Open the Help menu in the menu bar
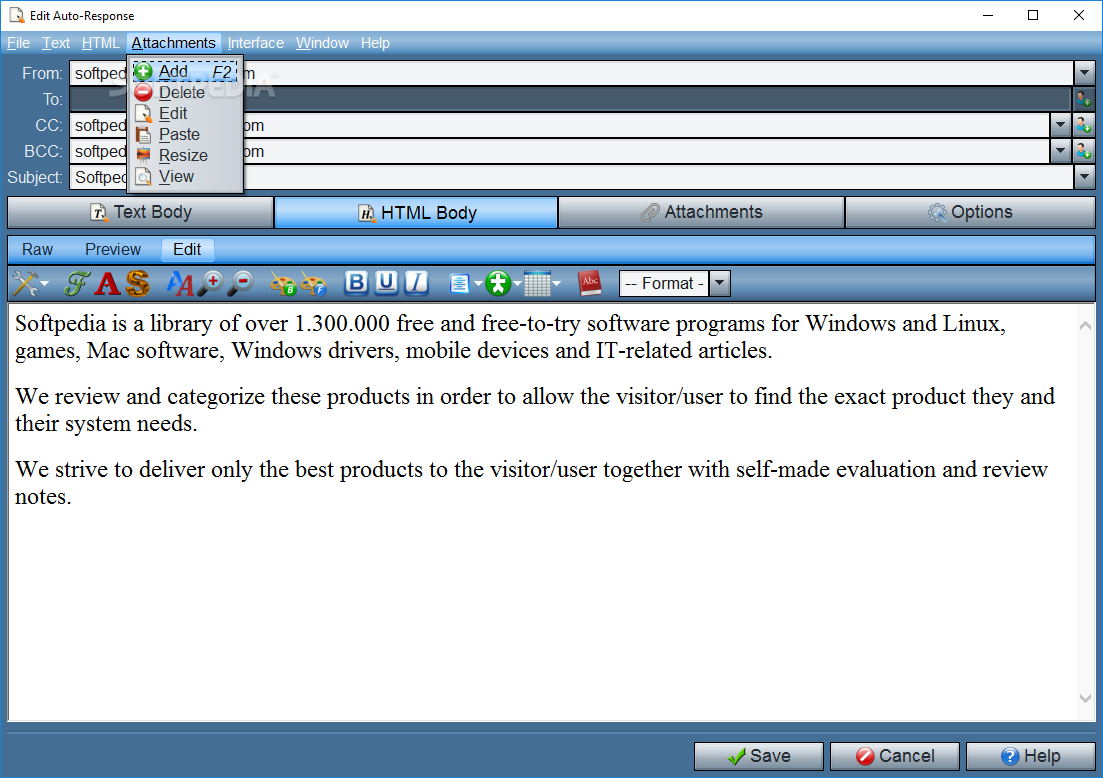This screenshot has width=1103, height=778. coord(375,43)
